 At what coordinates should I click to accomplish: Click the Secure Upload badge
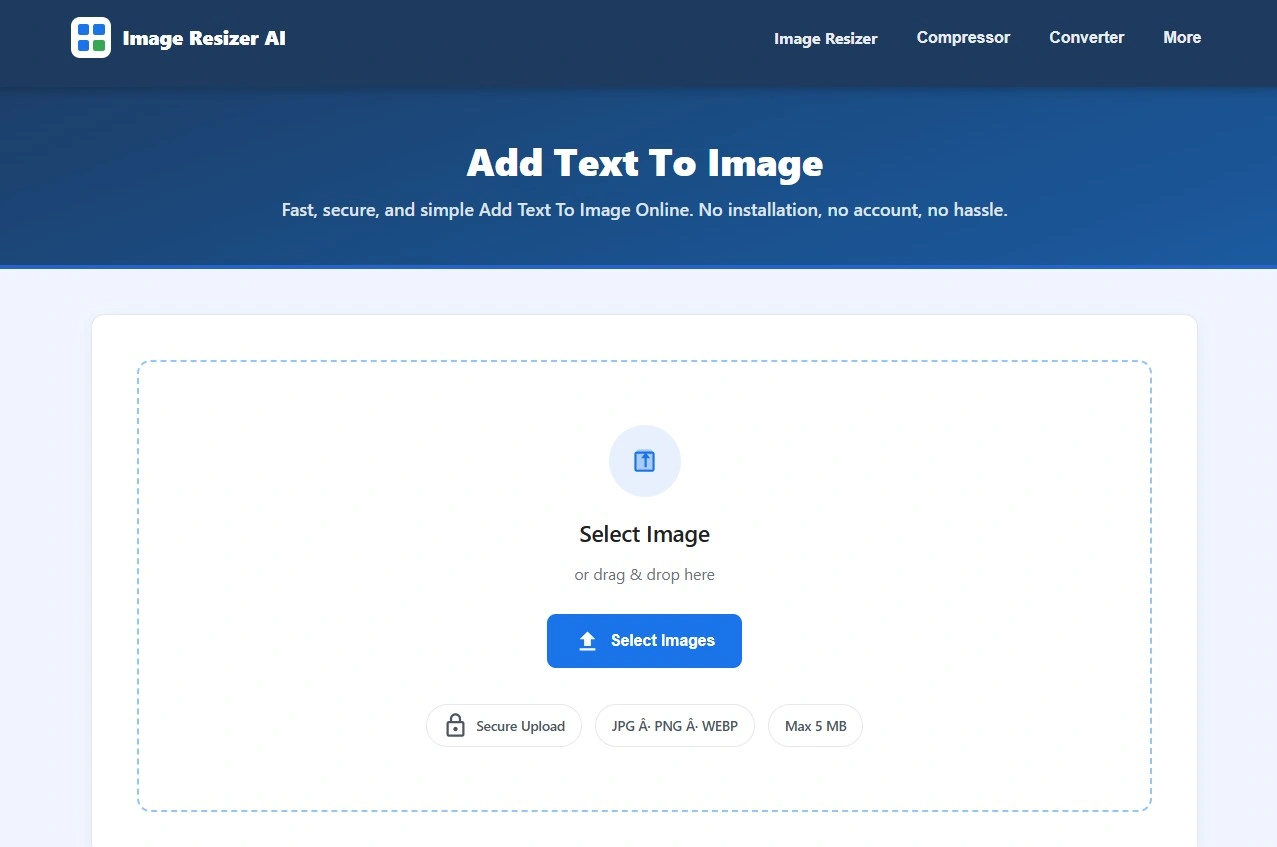[x=504, y=726]
